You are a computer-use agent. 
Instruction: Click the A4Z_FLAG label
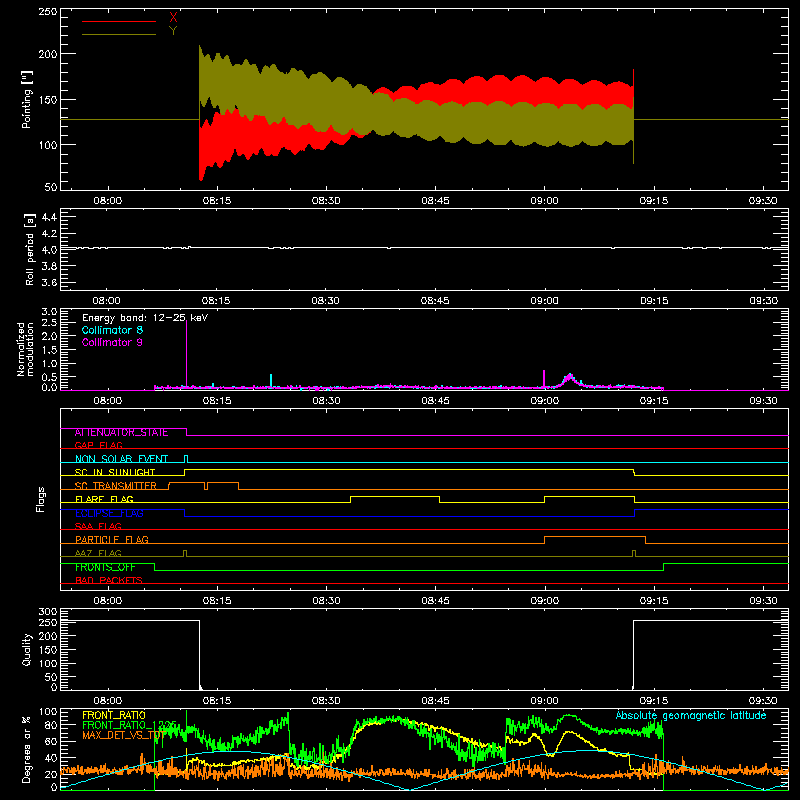coord(98,553)
